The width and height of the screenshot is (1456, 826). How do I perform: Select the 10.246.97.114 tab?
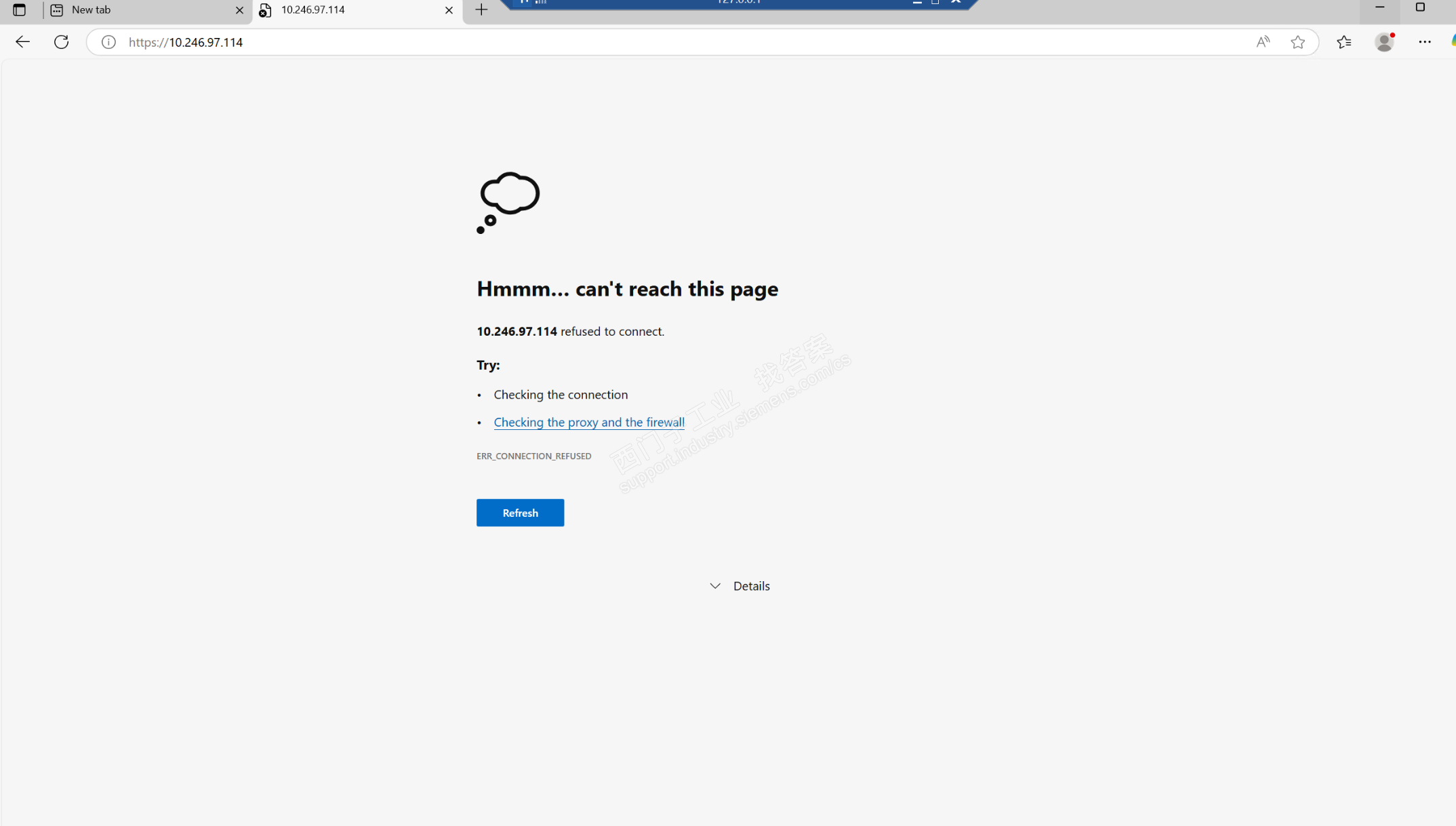tap(339, 9)
